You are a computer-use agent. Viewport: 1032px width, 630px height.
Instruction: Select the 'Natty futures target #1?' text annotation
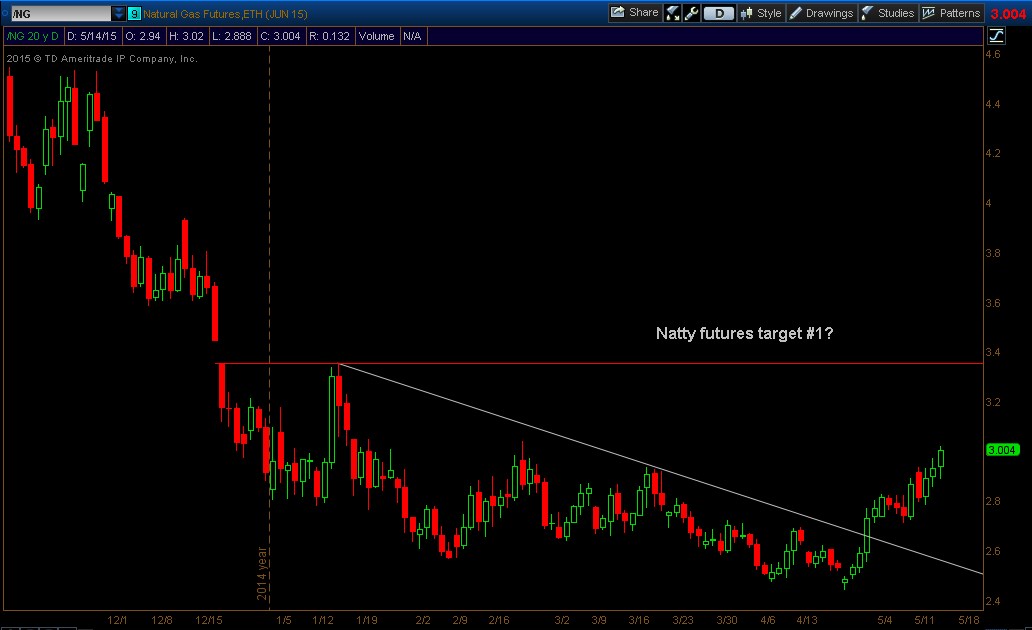point(744,333)
